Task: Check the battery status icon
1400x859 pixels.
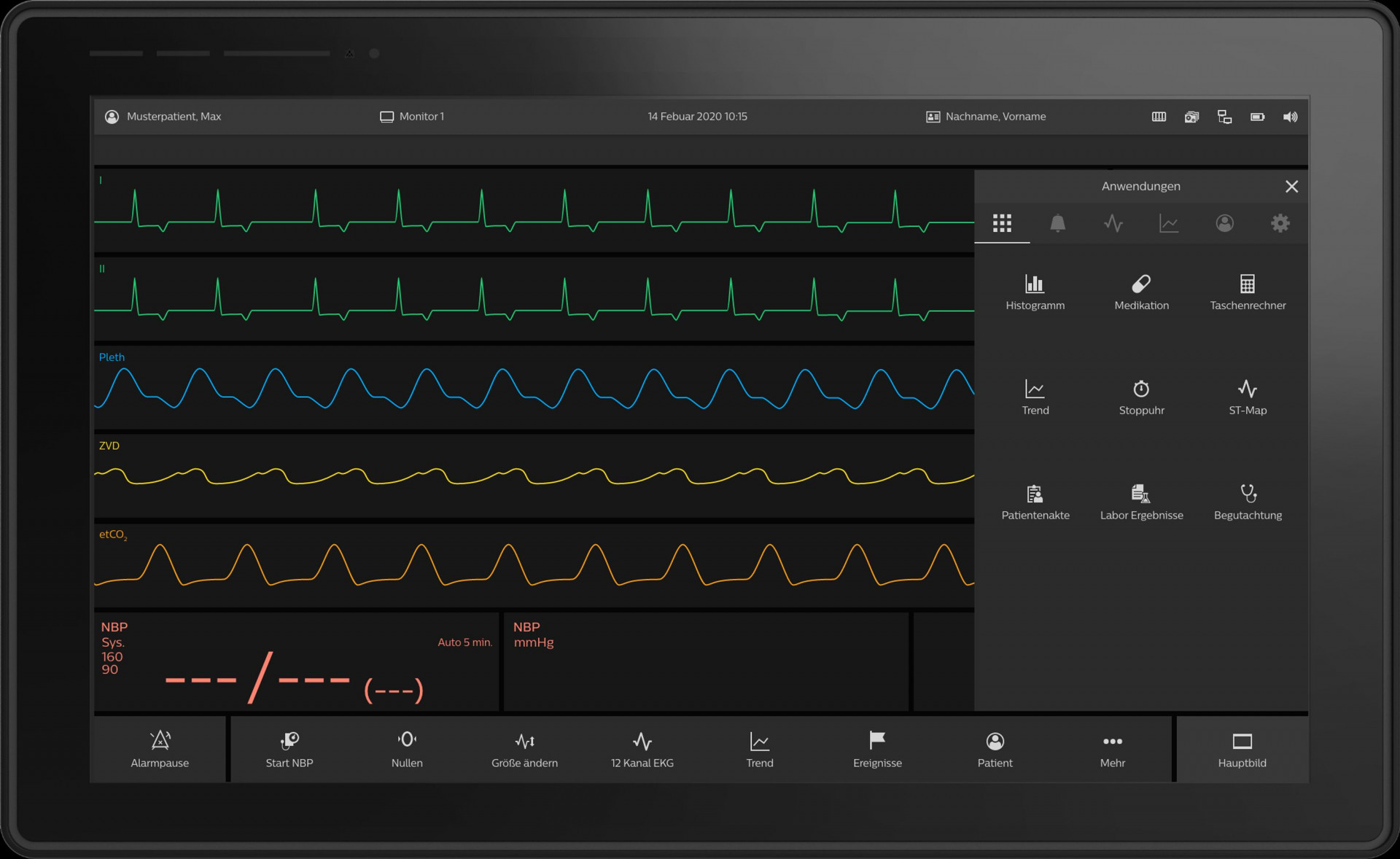Action: point(1257,117)
